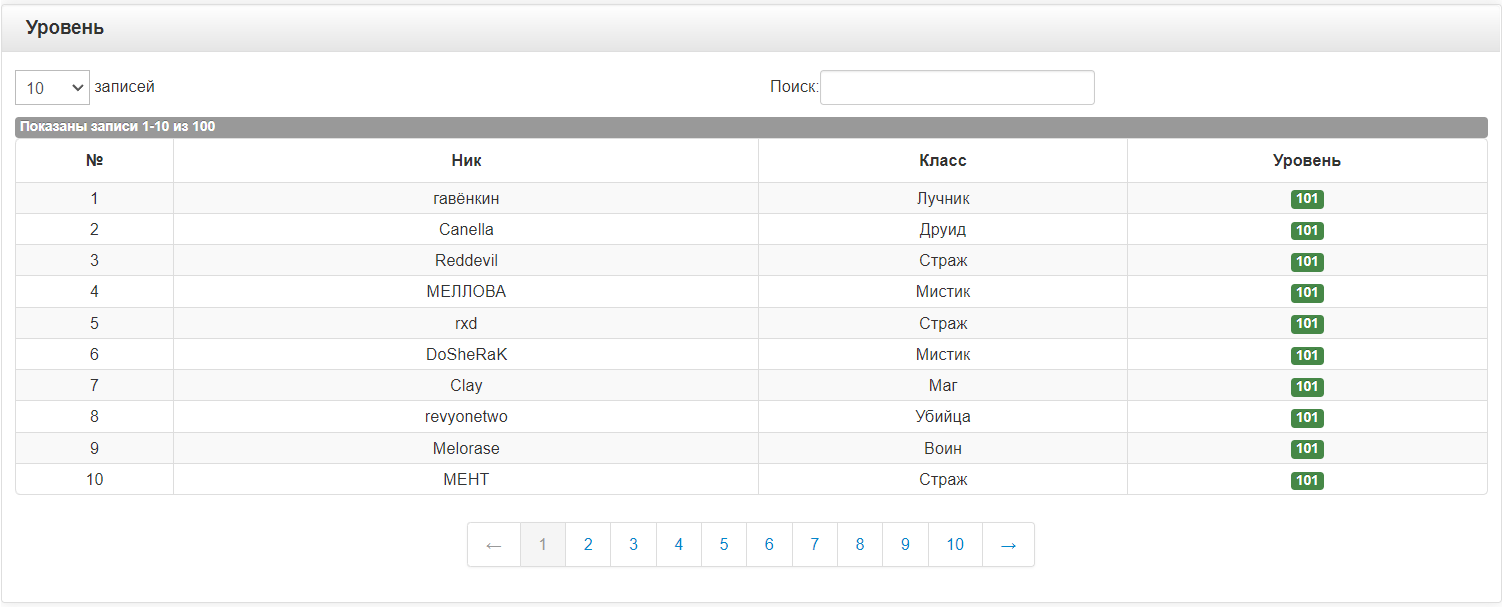Click the 101 level badge for гавёнкин
The width and height of the screenshot is (1505, 607).
pyautogui.click(x=1306, y=199)
